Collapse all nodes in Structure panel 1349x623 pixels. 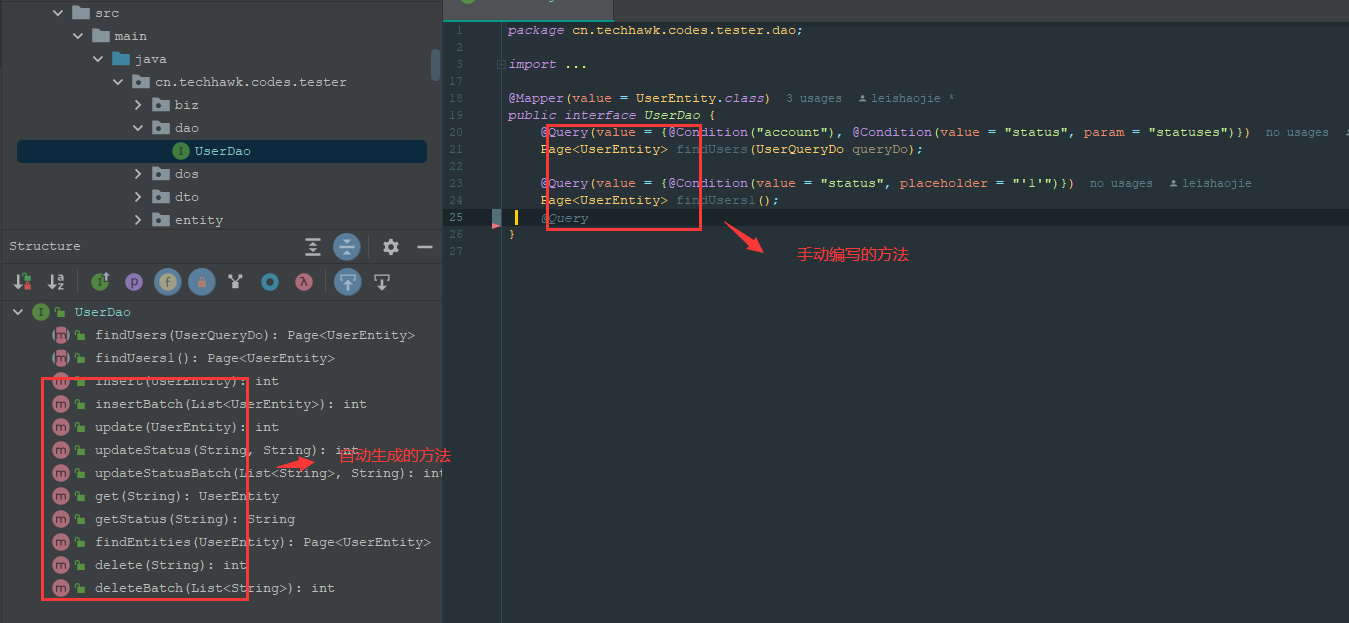tap(347, 247)
